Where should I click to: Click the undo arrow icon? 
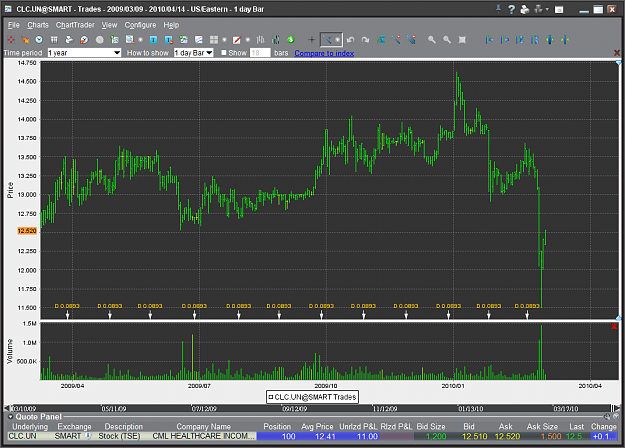350,39
